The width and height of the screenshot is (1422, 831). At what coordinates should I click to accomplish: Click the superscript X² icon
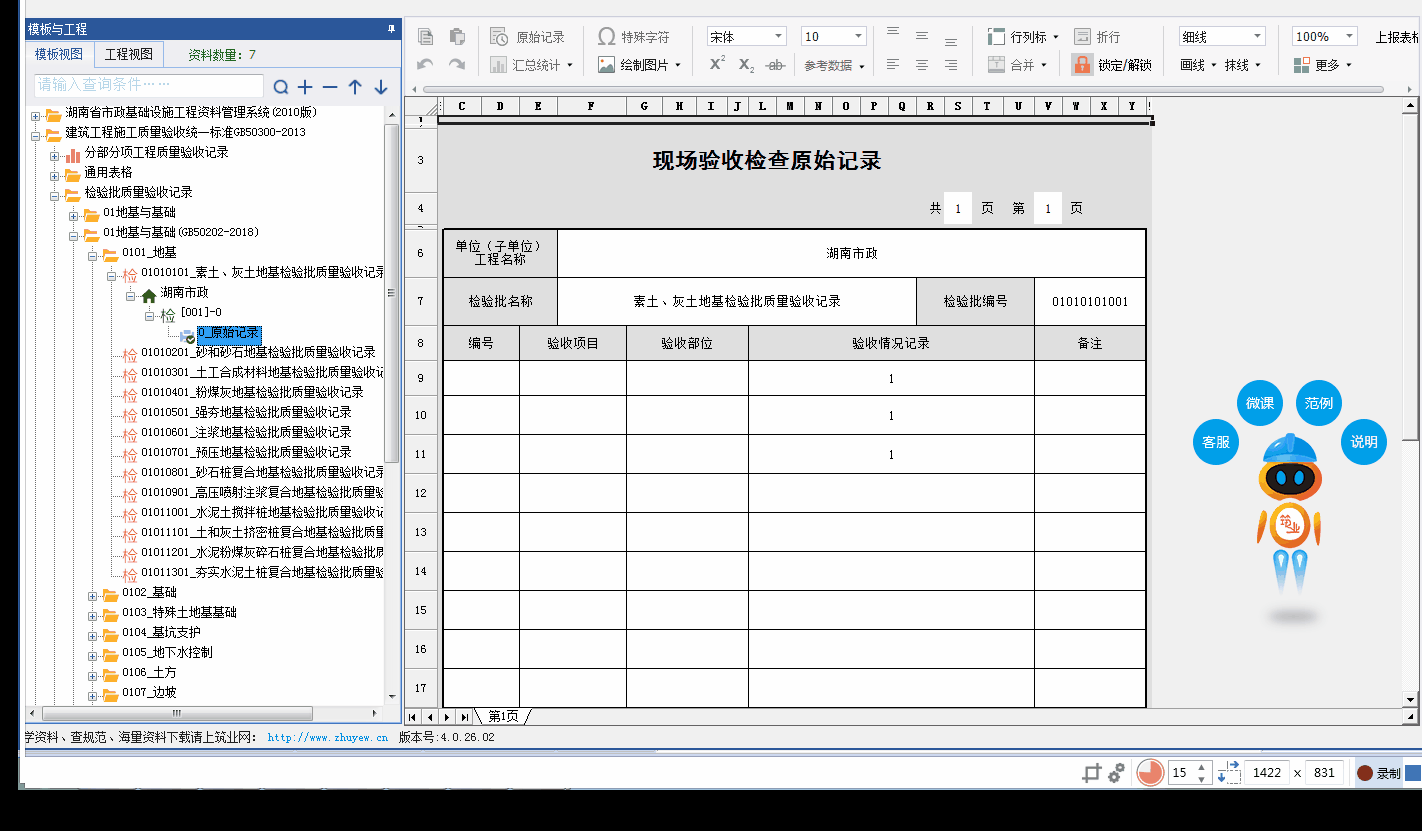(x=717, y=64)
